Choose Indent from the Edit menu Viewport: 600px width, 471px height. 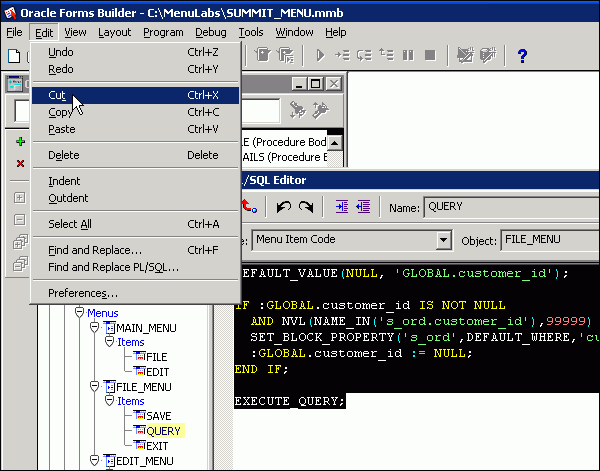pos(135,181)
